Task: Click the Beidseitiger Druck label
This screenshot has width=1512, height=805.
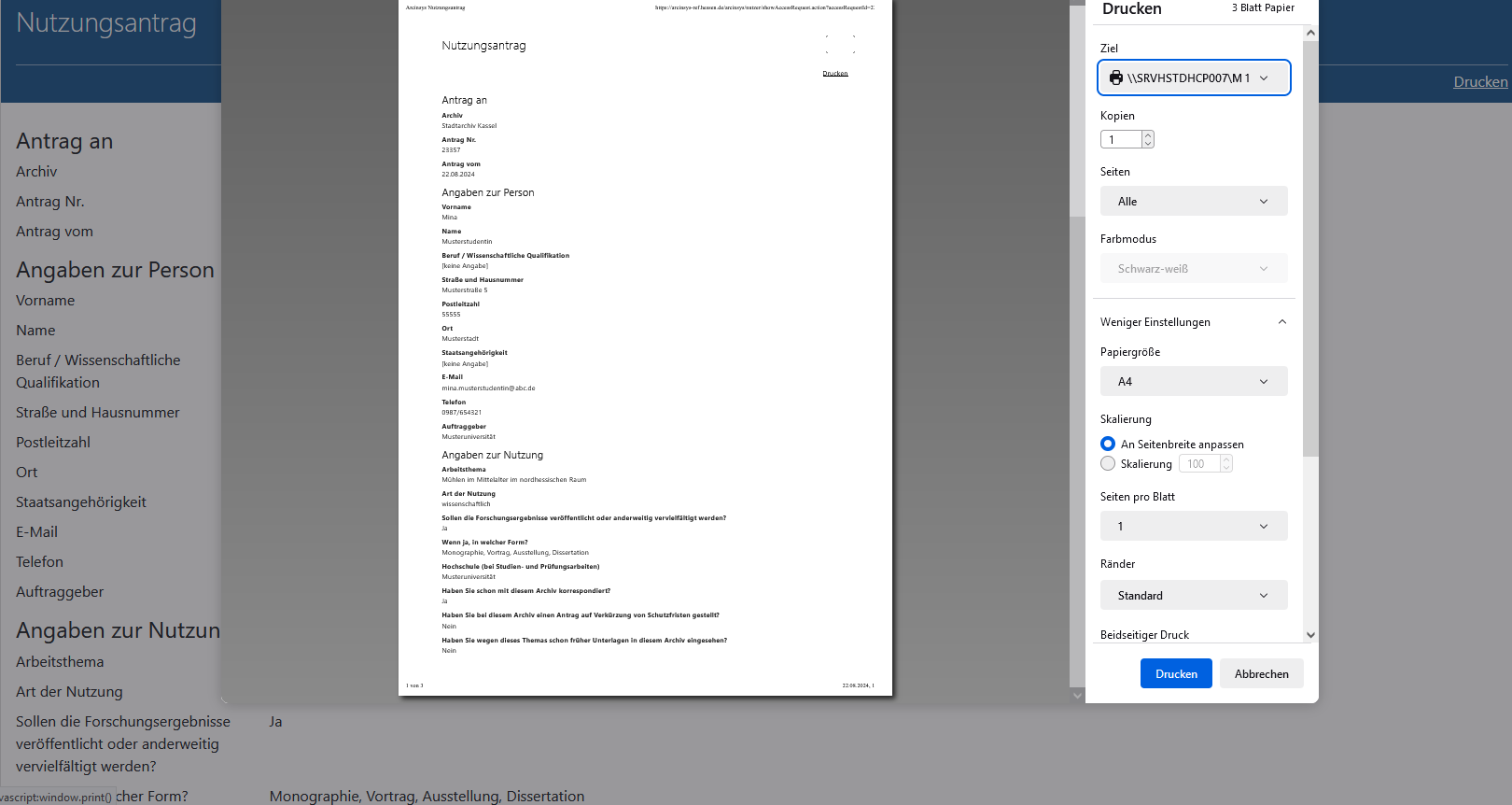Action: [1144, 635]
